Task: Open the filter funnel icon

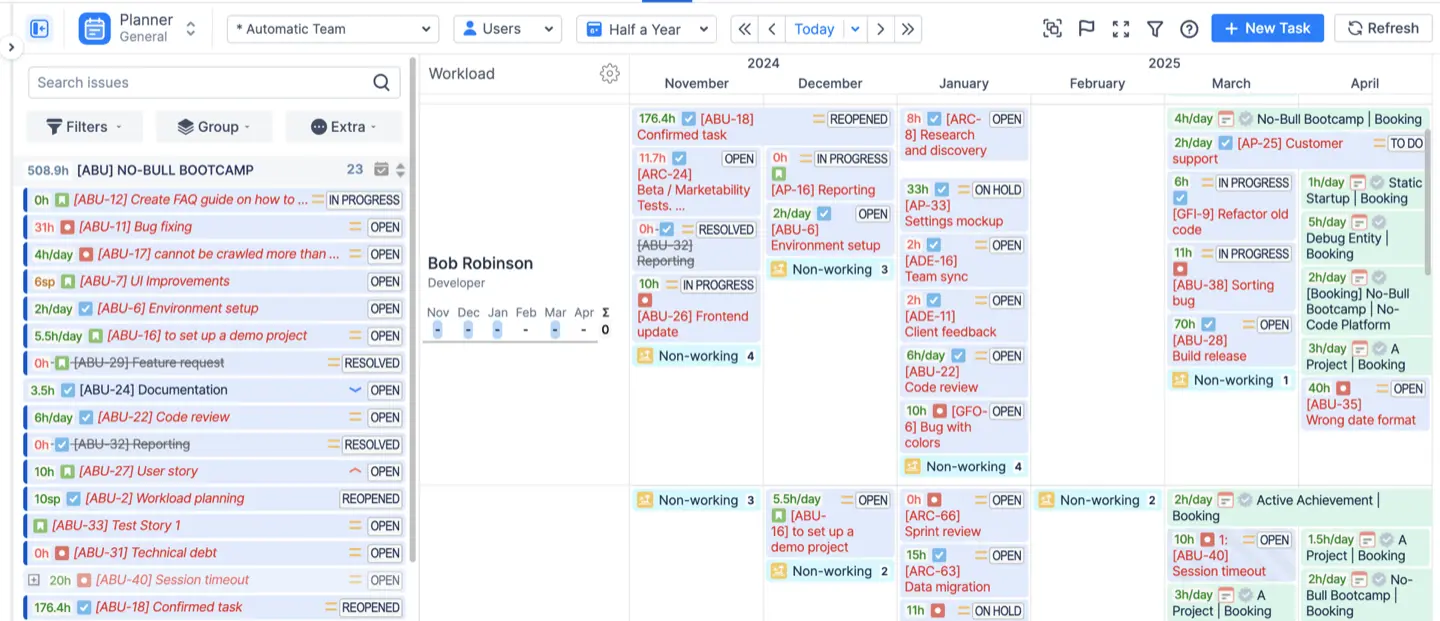Action: (1154, 28)
